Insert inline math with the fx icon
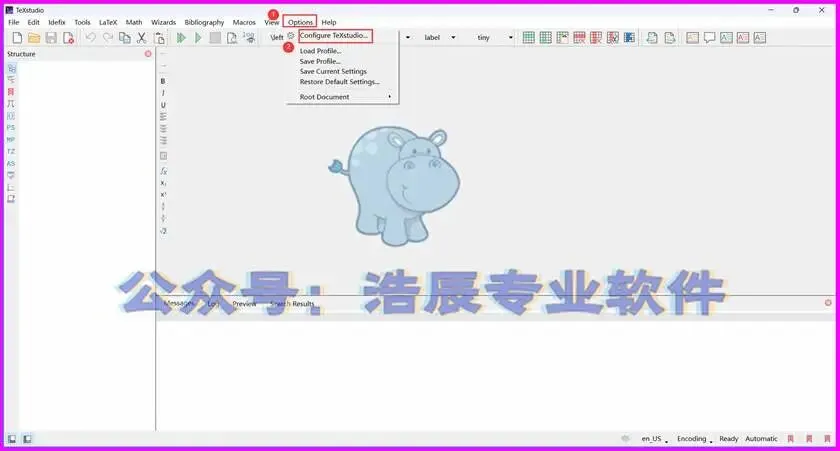The width and height of the screenshot is (840, 451). (x=163, y=171)
